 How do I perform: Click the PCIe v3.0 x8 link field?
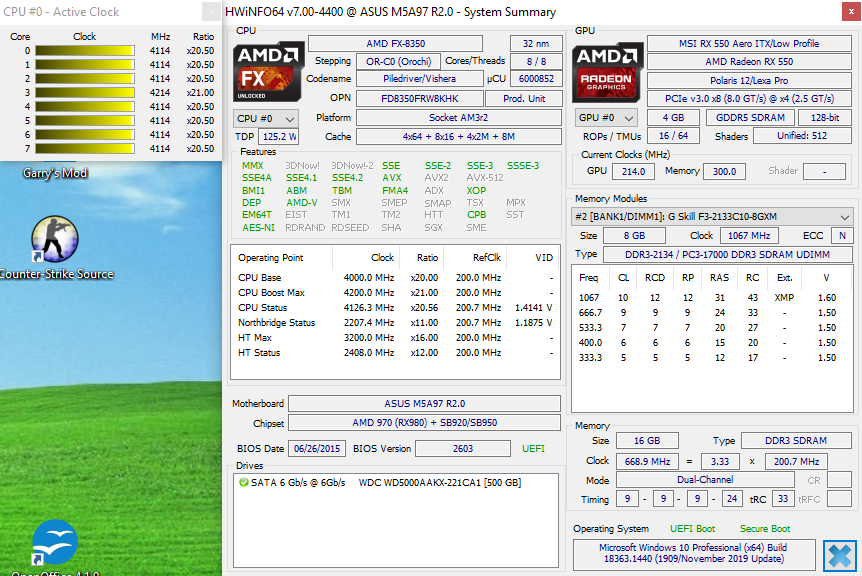749,99
